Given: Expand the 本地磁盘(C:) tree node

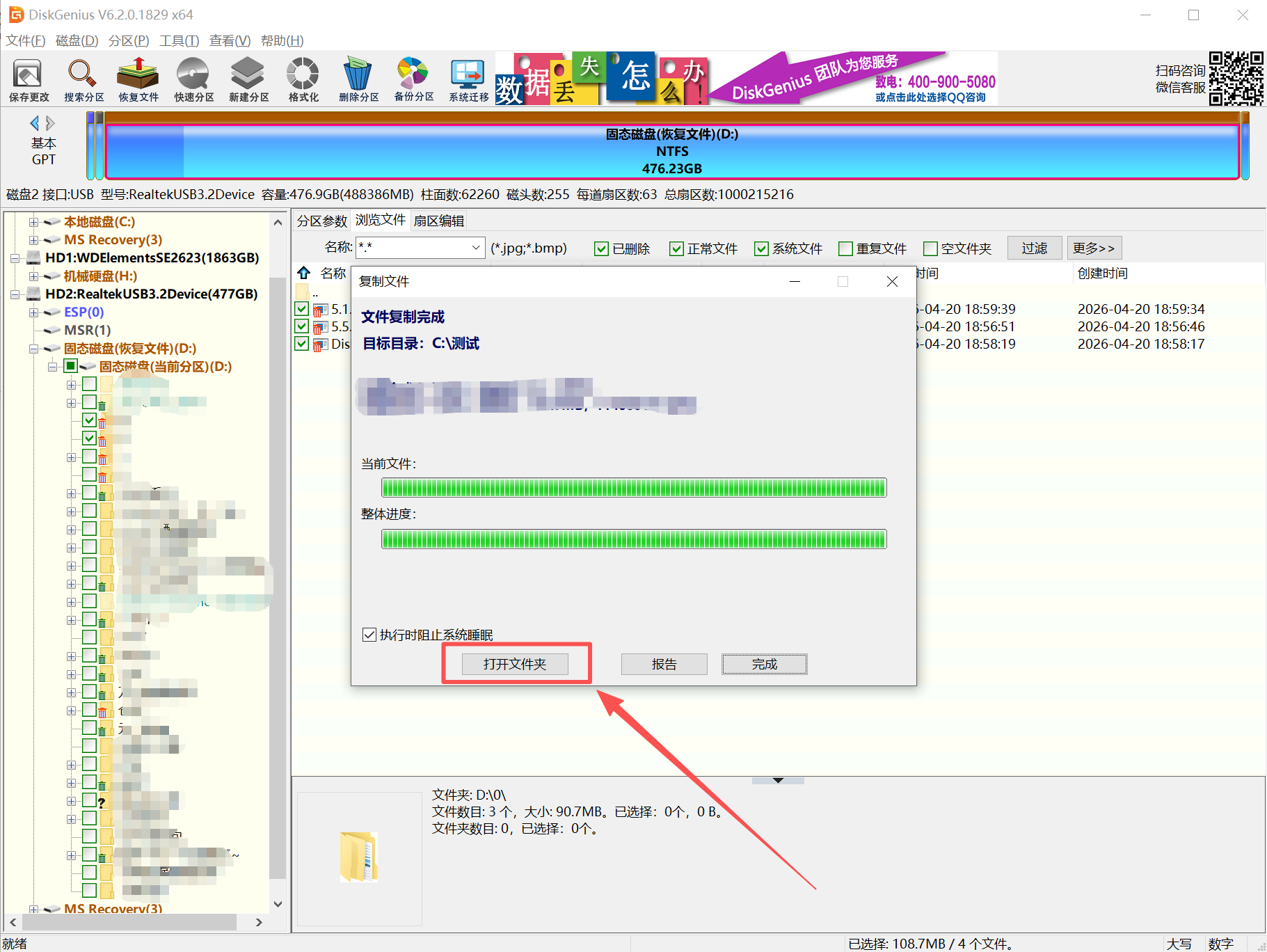Looking at the screenshot, I should point(33,222).
